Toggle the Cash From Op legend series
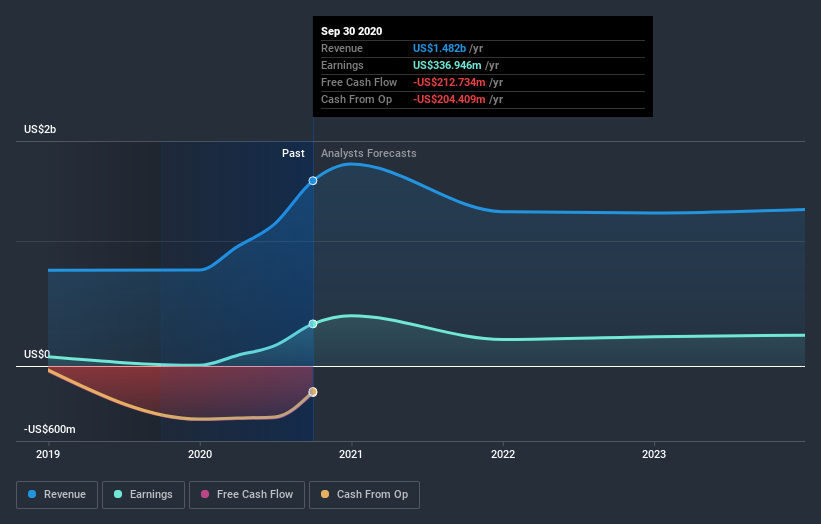Screen dimensions: 821x524 [364, 495]
